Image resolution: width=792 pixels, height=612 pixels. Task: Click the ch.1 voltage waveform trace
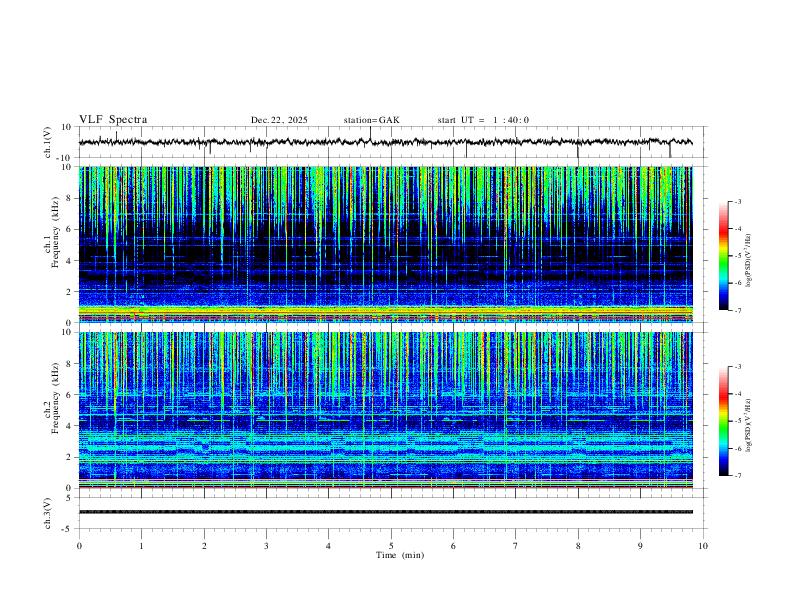click(x=386, y=142)
